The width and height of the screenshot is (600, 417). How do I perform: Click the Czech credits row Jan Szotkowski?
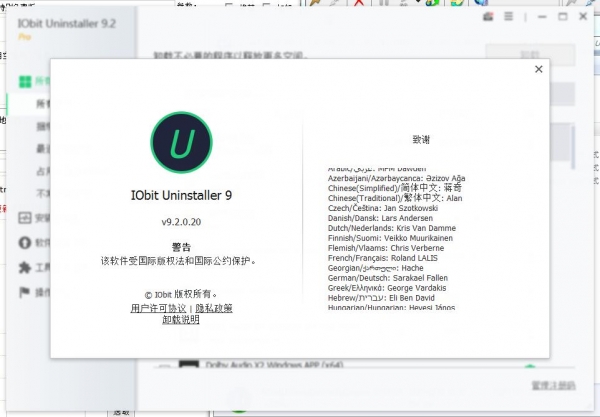point(383,208)
